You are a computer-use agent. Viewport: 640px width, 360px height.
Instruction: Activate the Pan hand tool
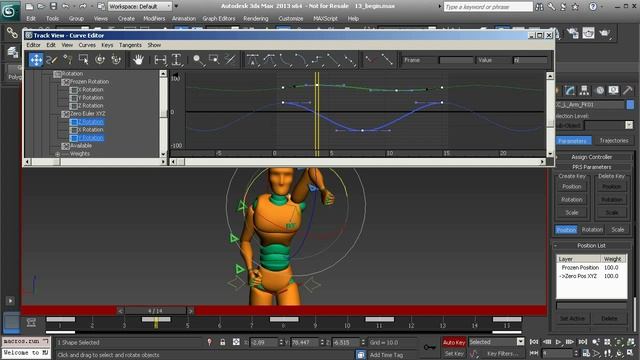click(x=138, y=60)
